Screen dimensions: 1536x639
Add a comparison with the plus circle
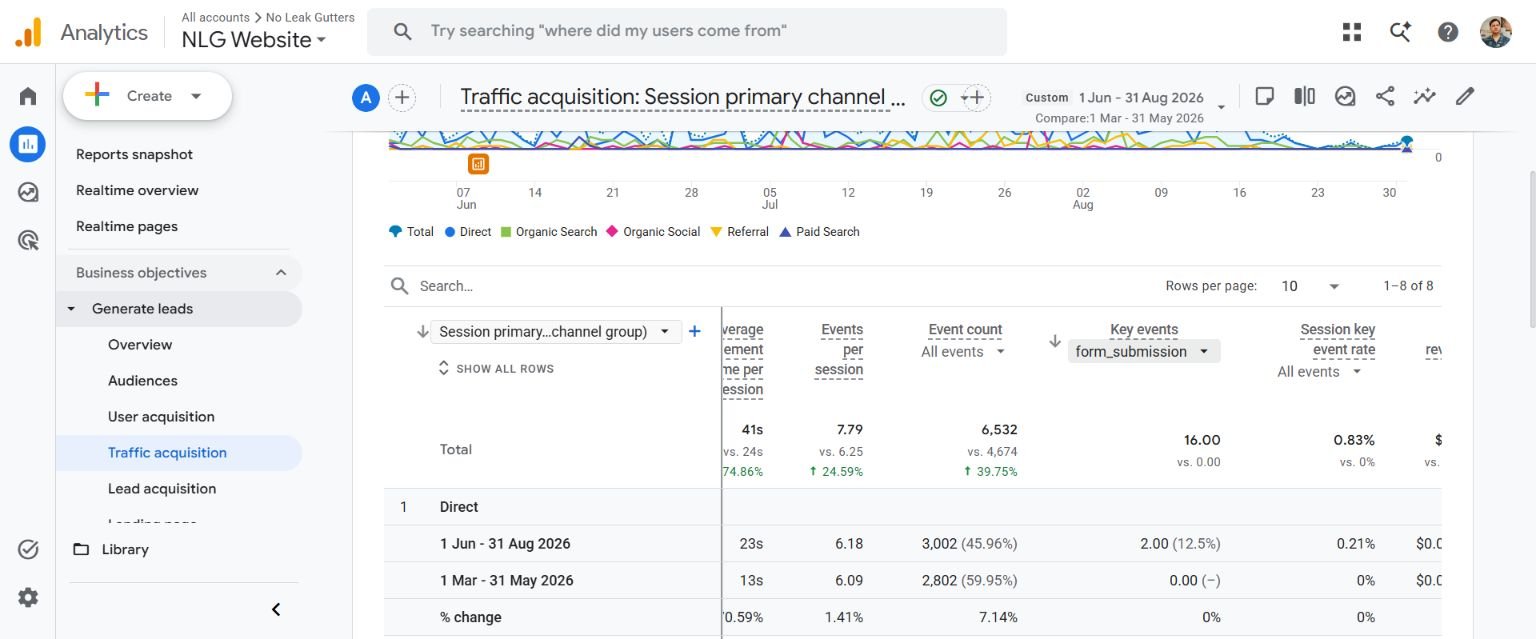(402, 97)
